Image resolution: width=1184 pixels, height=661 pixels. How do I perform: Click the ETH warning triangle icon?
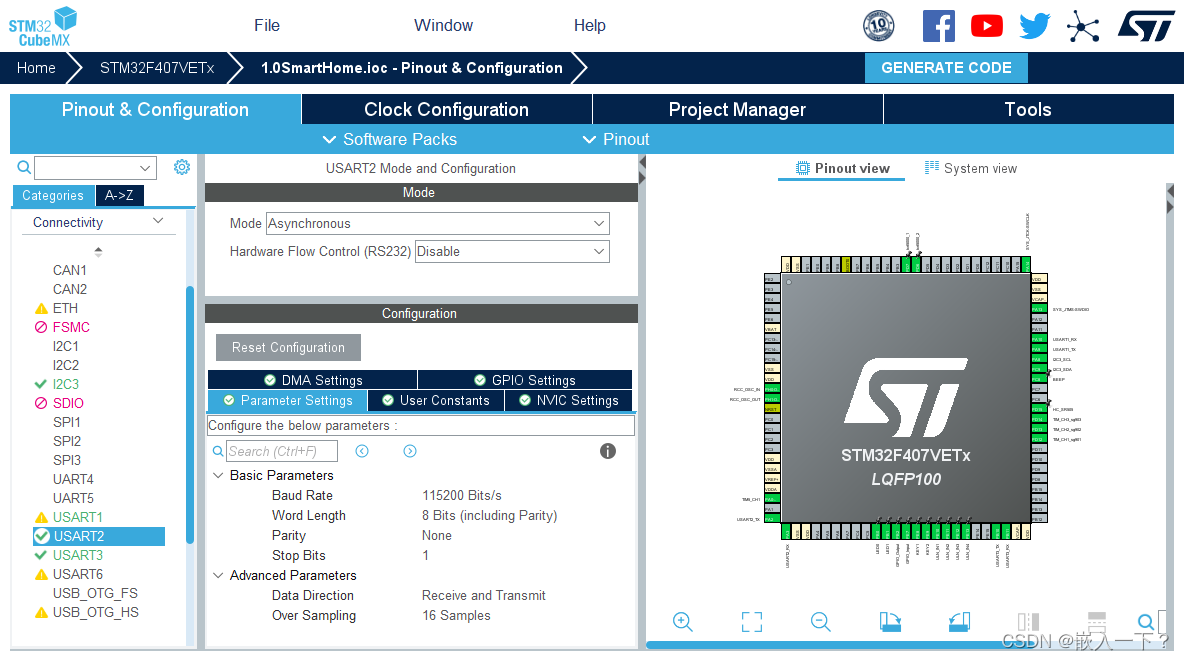[41, 308]
